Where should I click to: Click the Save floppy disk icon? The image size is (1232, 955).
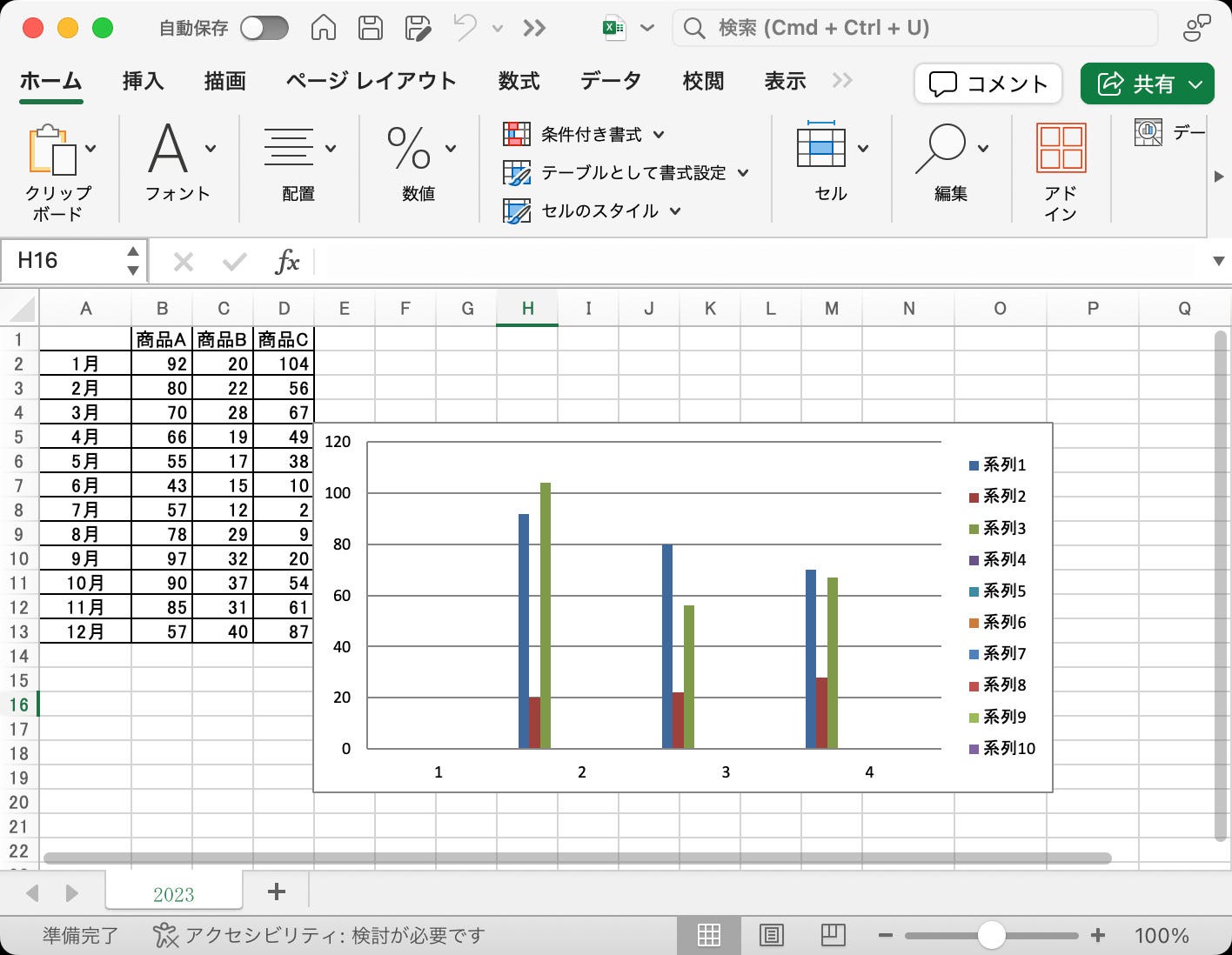tap(371, 28)
